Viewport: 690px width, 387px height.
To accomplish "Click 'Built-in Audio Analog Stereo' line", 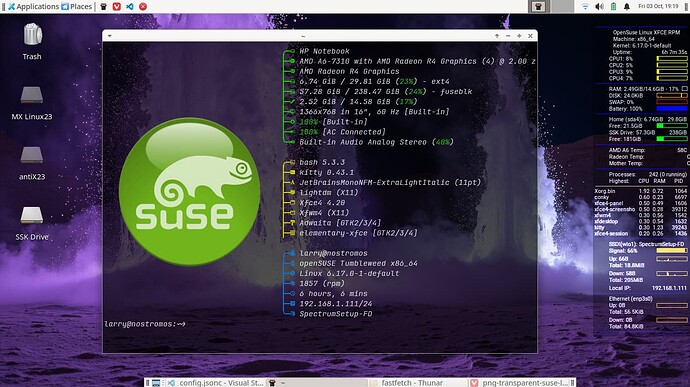I will coord(376,142).
